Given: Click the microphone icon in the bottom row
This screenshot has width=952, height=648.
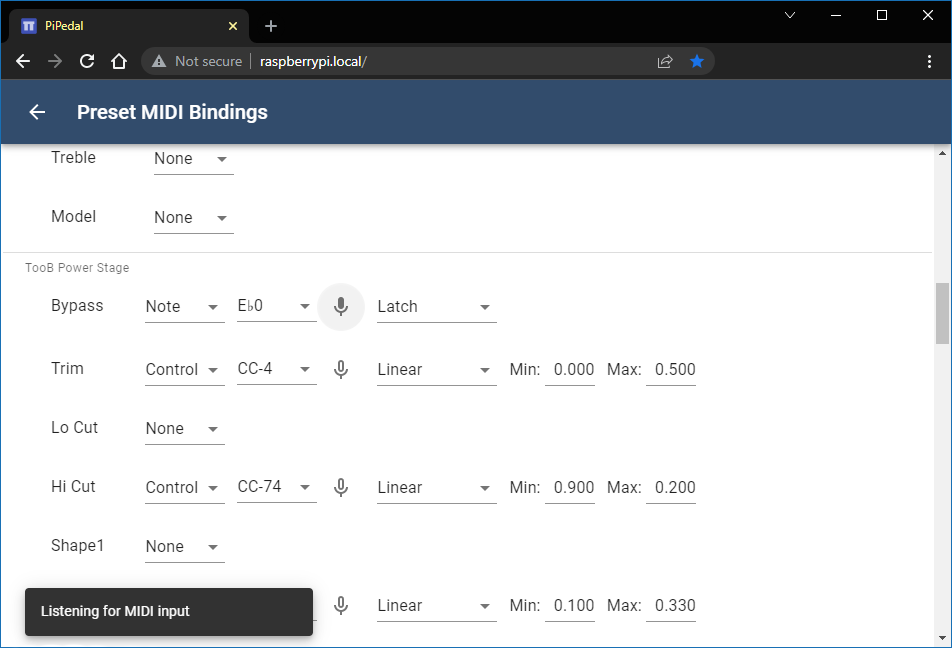Looking at the screenshot, I should click(x=341, y=605).
